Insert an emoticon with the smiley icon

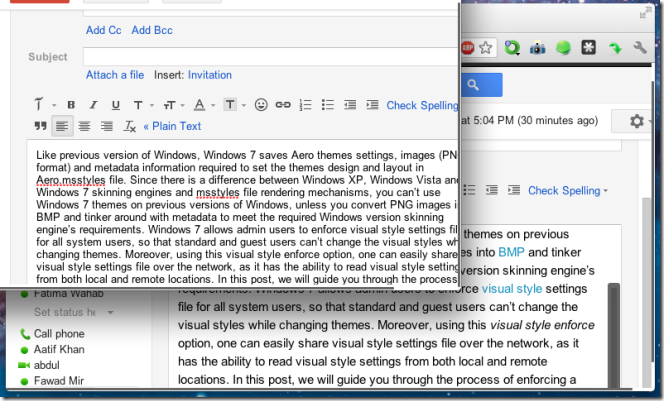261,105
